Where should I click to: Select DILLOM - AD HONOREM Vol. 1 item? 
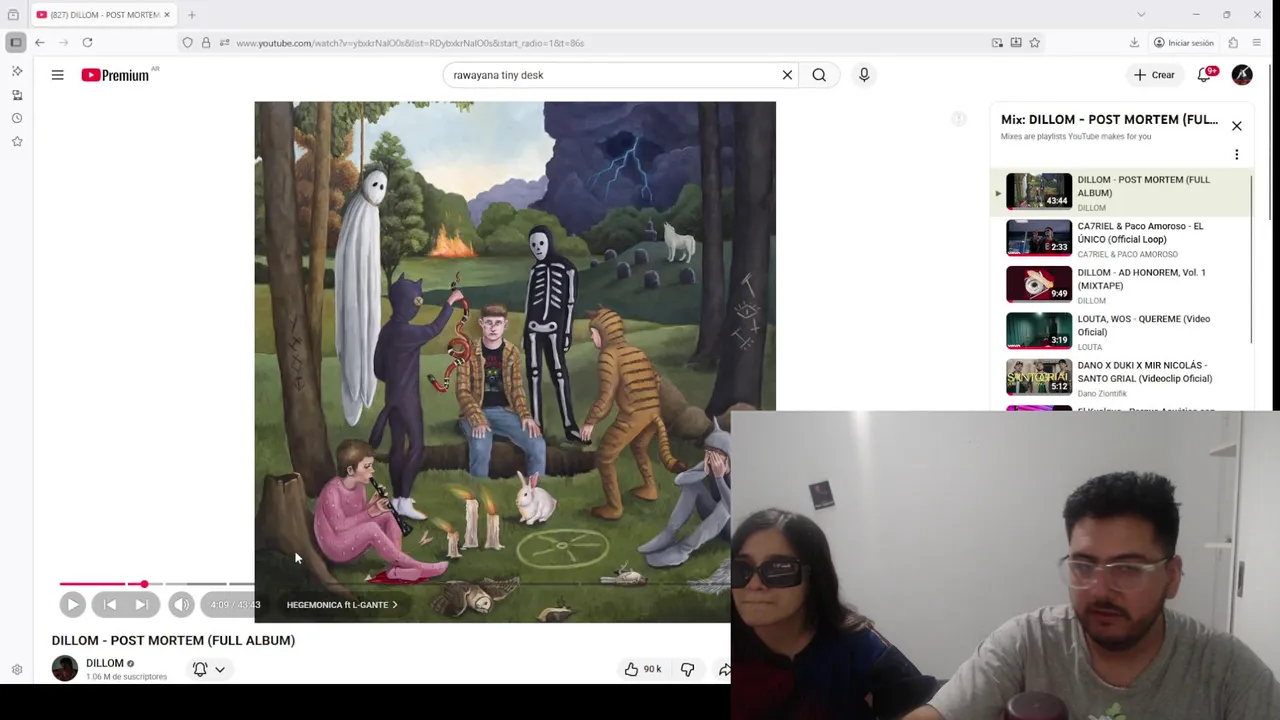(x=1120, y=285)
